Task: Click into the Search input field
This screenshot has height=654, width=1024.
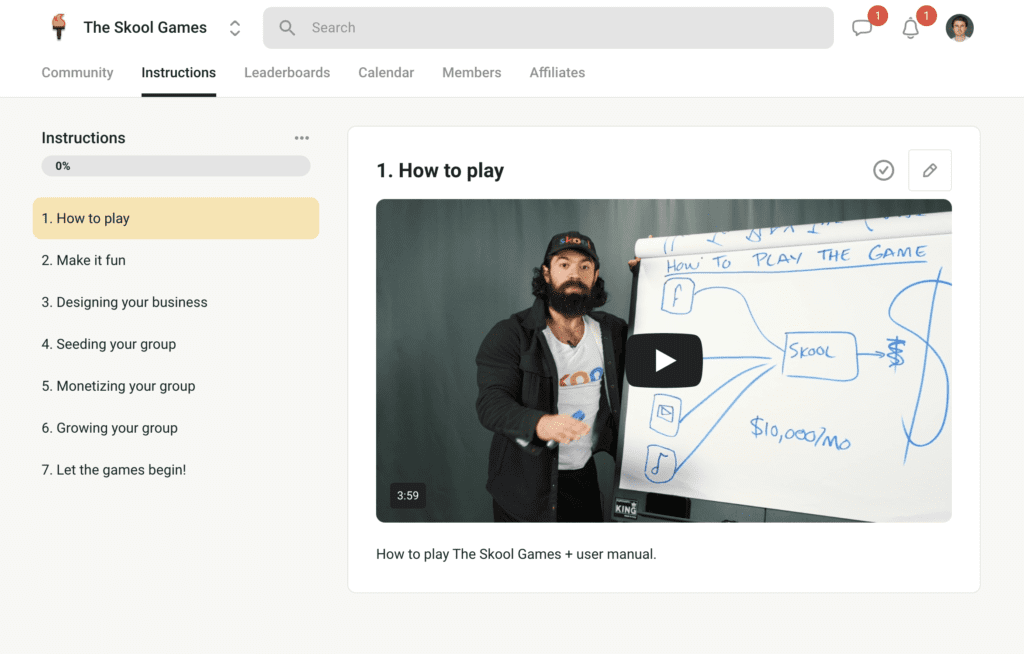Action: coord(560,28)
